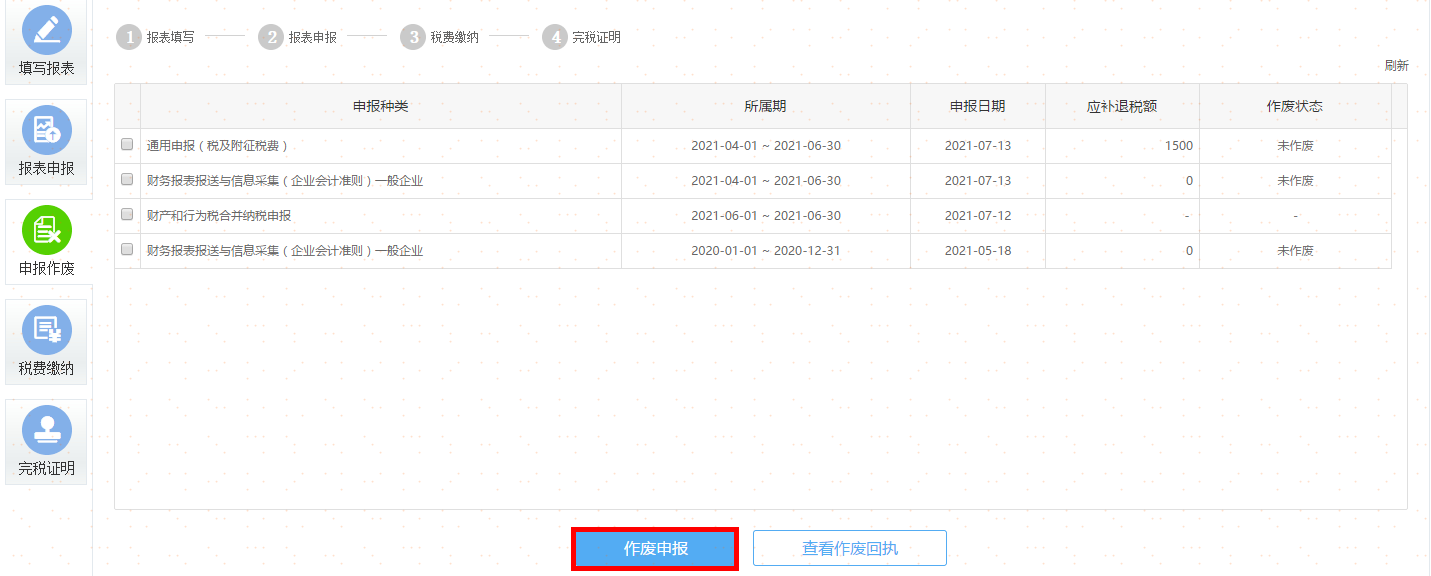Image resolution: width=1431 pixels, height=576 pixels.
Task: Open the 完税证明 sidebar icon
Action: point(46,429)
